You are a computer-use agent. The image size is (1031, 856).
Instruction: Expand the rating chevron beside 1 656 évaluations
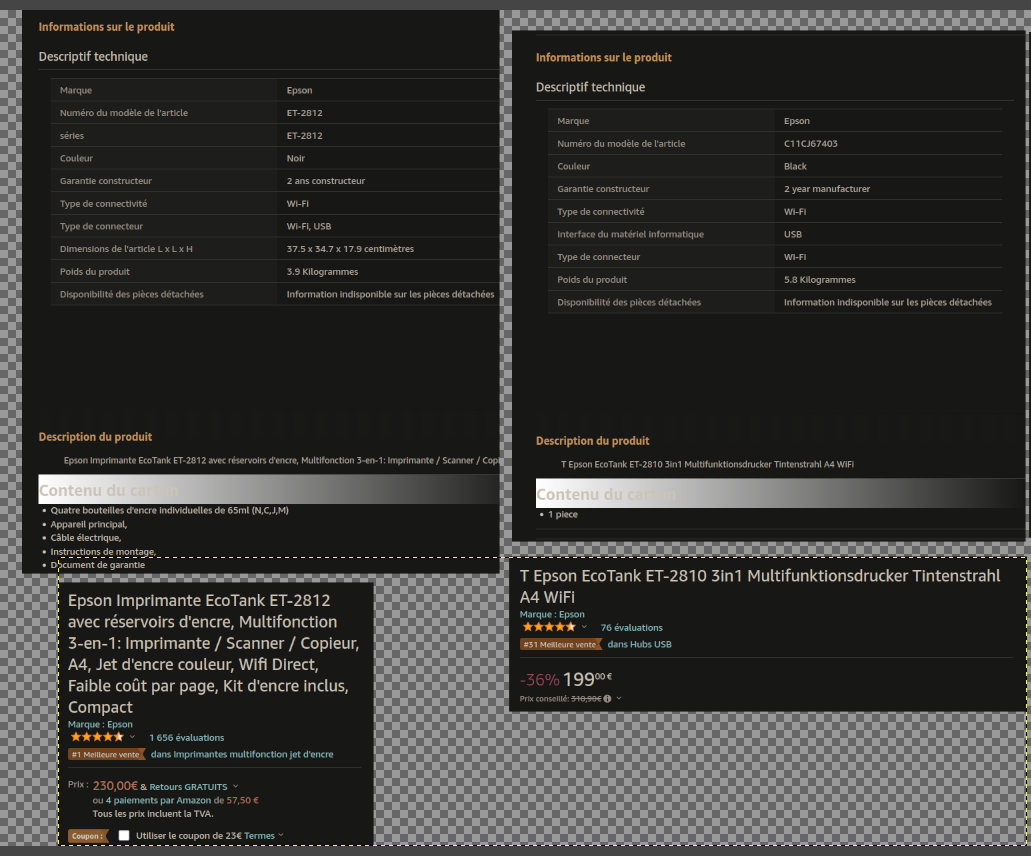[x=132, y=737]
